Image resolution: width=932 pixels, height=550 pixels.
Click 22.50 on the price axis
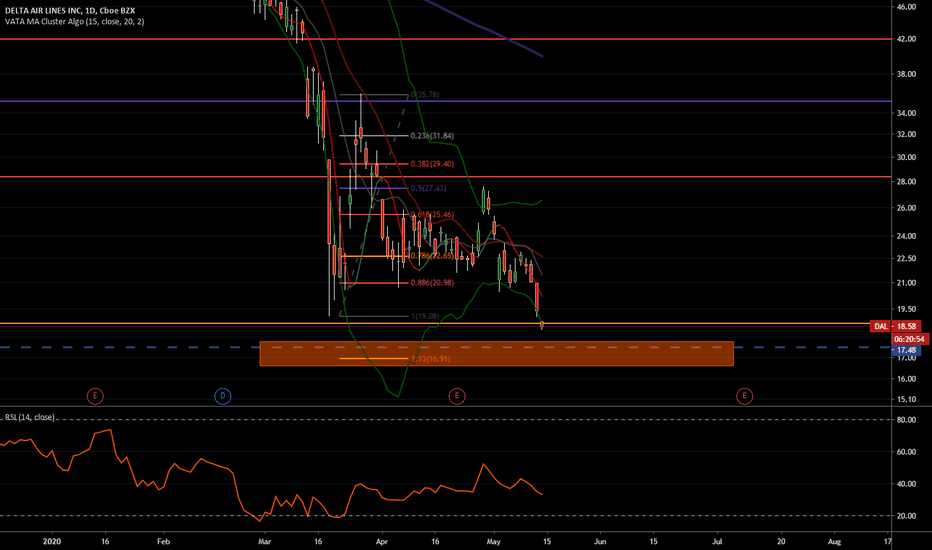pos(906,259)
